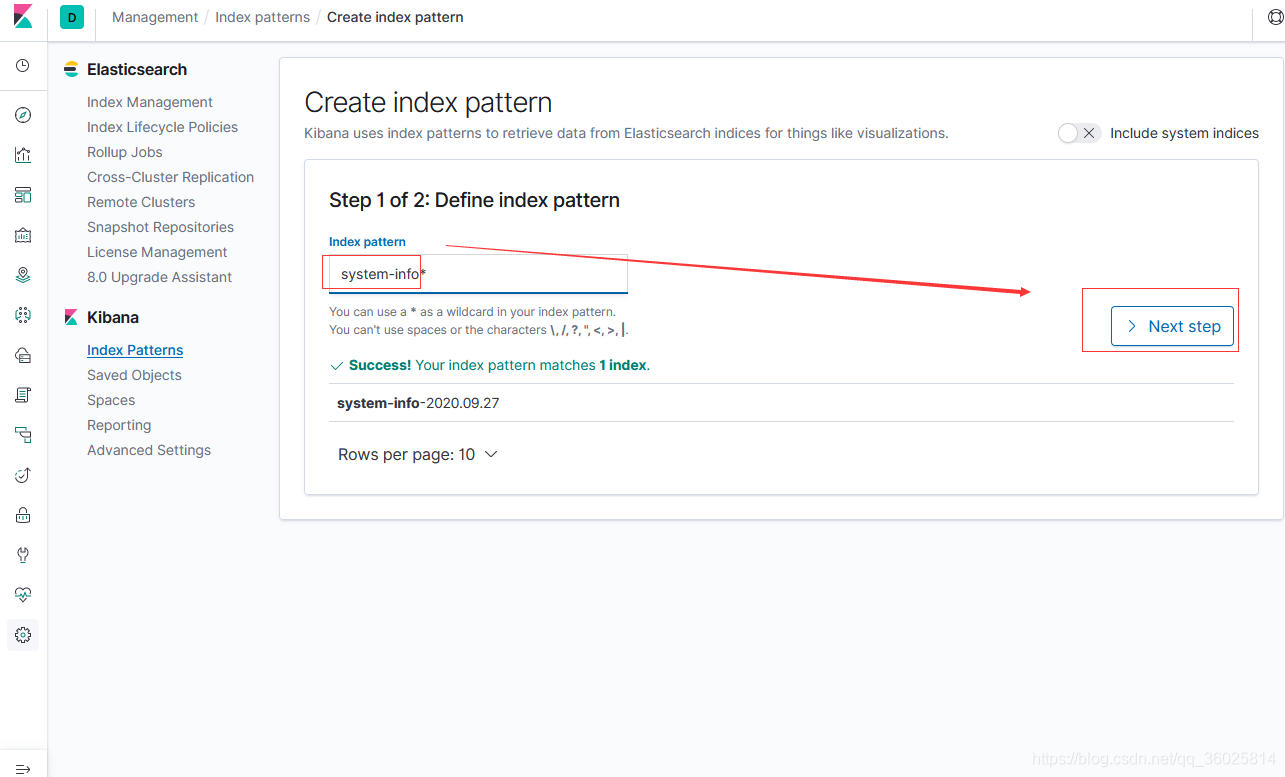Select the Maps icon in the sidebar
The height and width of the screenshot is (777, 1285).
pos(22,275)
